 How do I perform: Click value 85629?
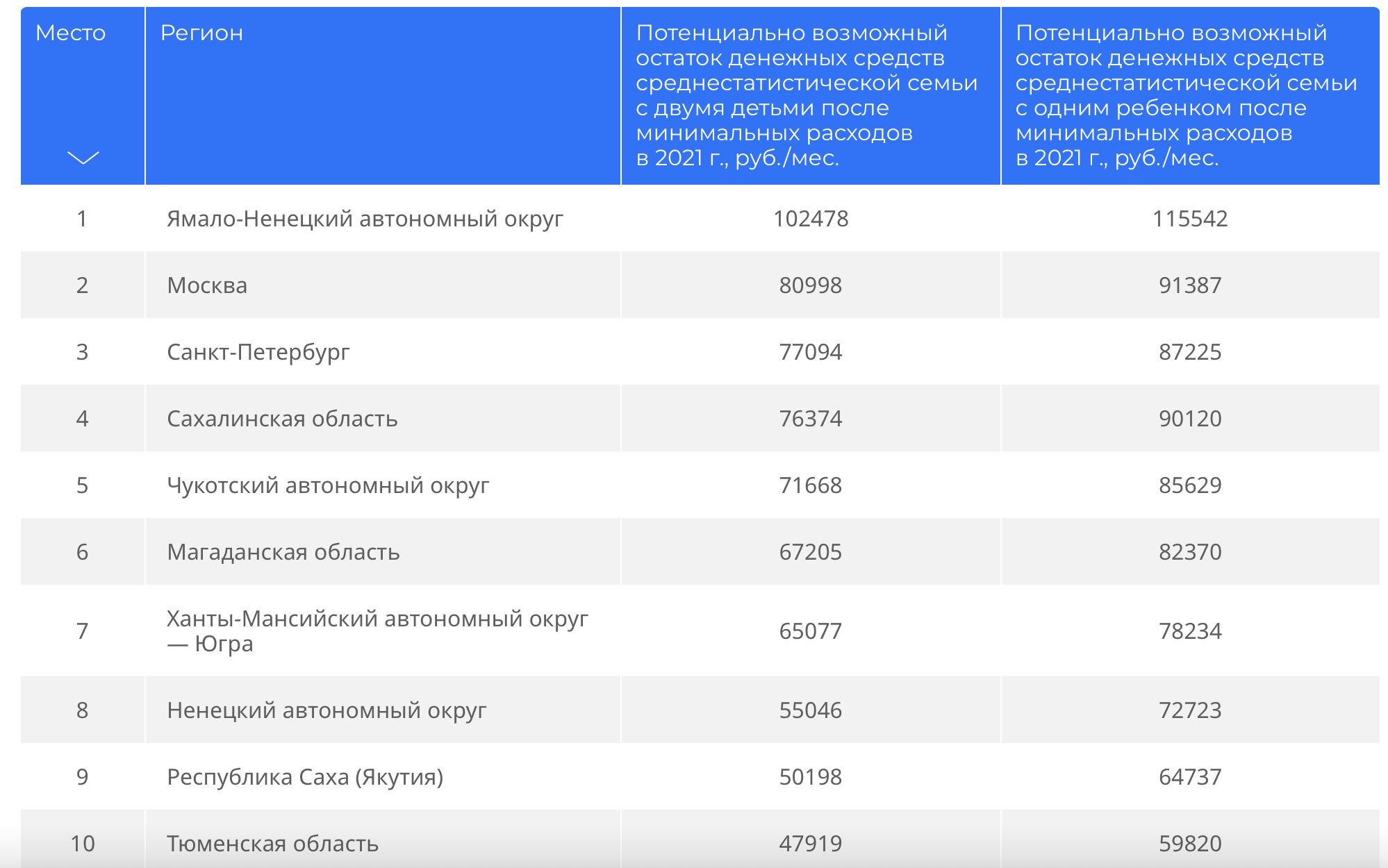click(x=1190, y=485)
